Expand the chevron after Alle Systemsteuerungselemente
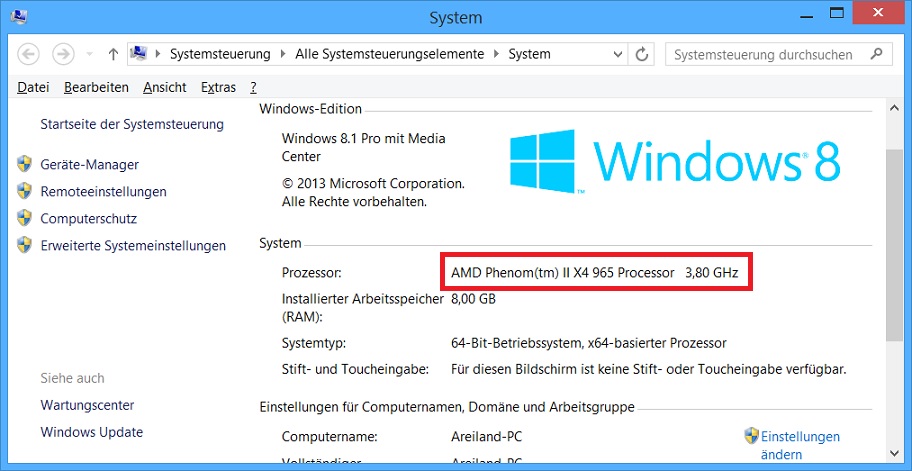Image resolution: width=912 pixels, height=471 pixels. [x=496, y=55]
